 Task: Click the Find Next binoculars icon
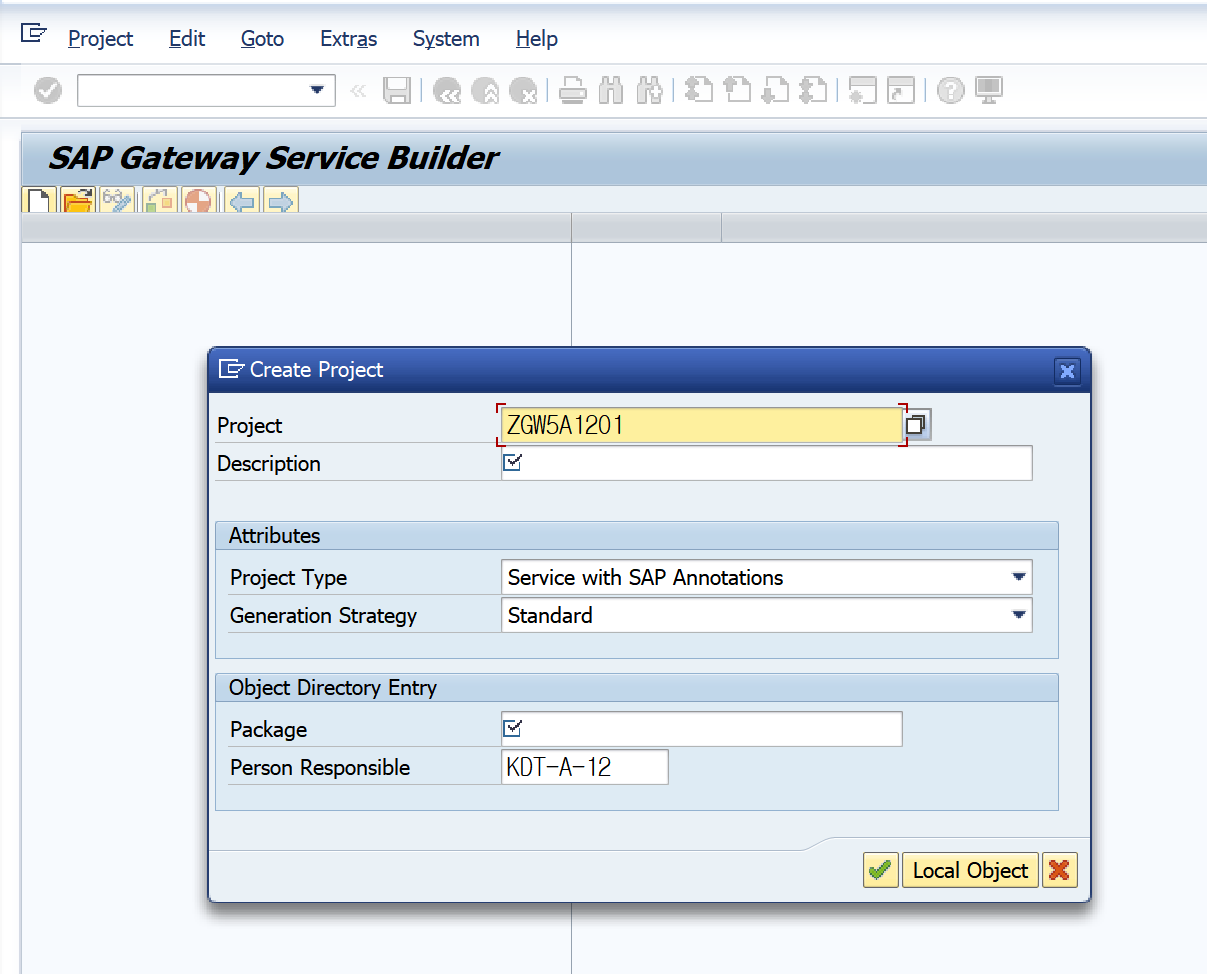(x=649, y=91)
